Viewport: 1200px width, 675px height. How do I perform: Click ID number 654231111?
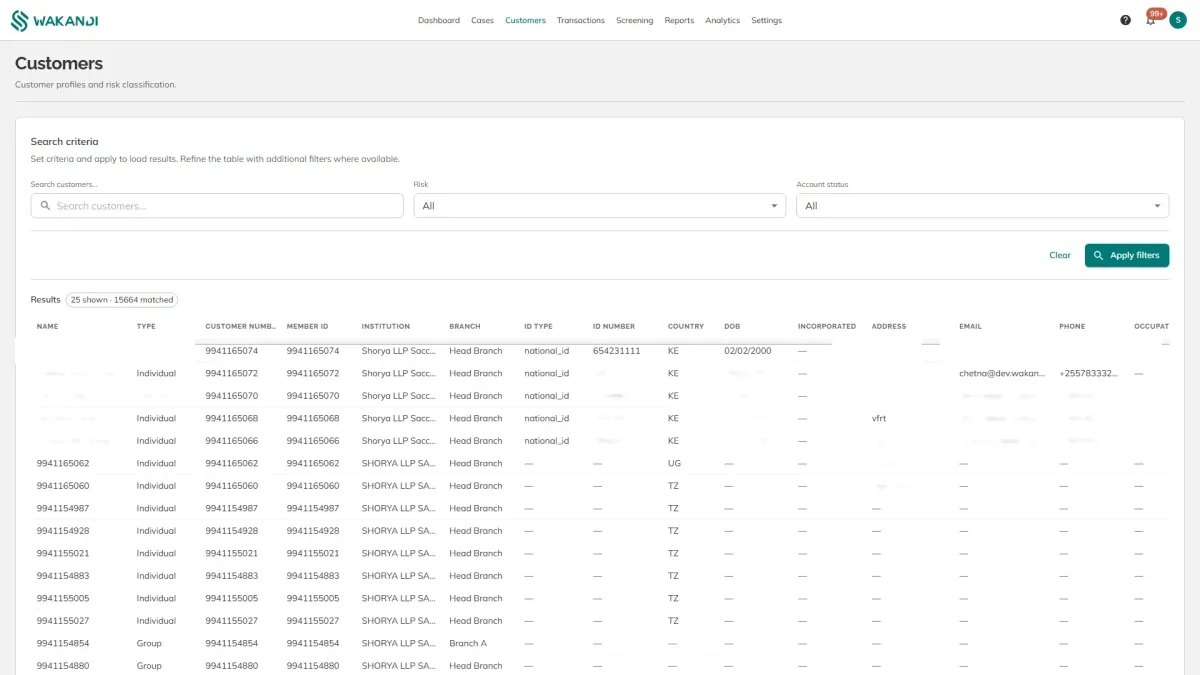coord(617,351)
